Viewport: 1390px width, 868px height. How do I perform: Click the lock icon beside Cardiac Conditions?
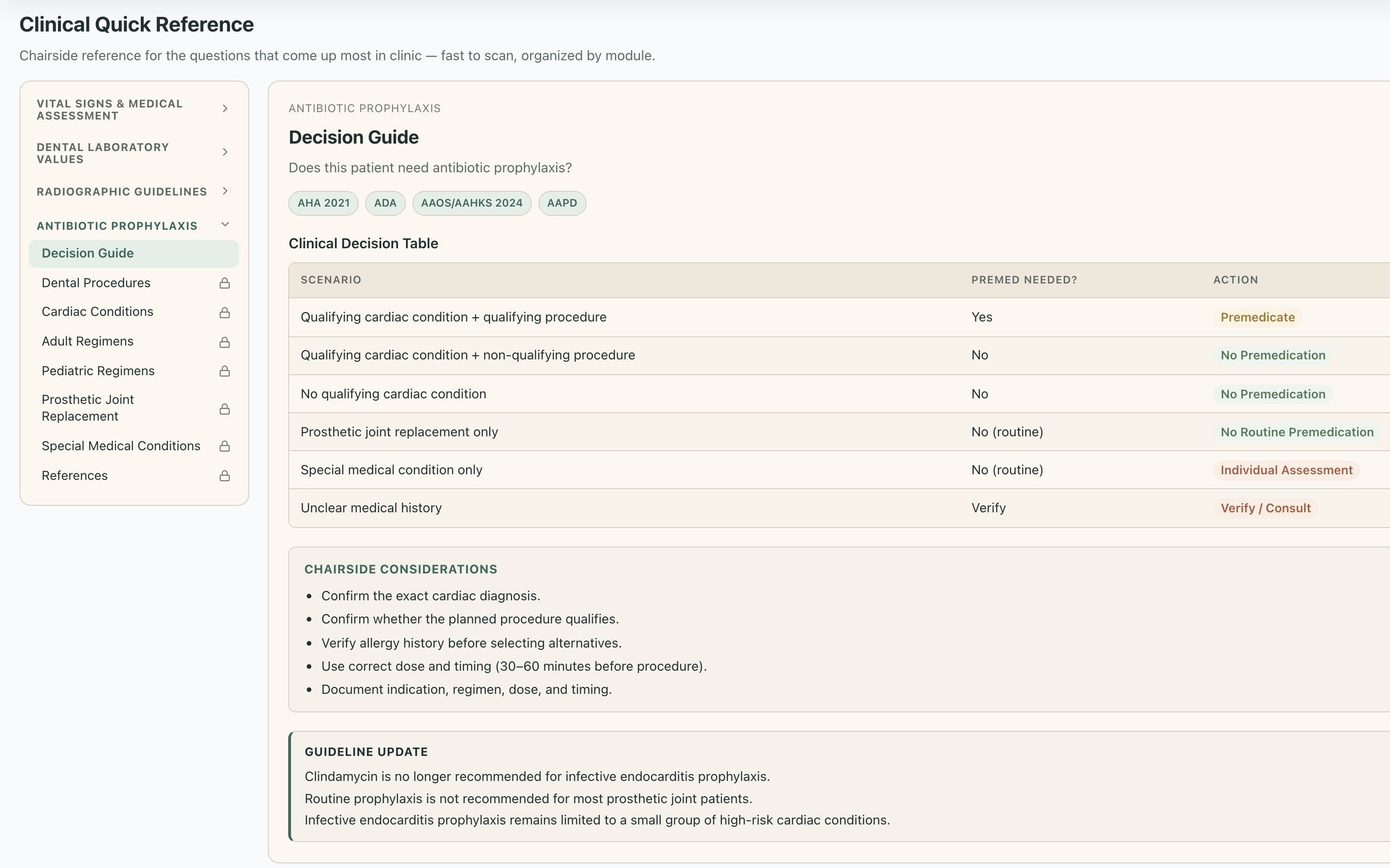tap(225, 312)
